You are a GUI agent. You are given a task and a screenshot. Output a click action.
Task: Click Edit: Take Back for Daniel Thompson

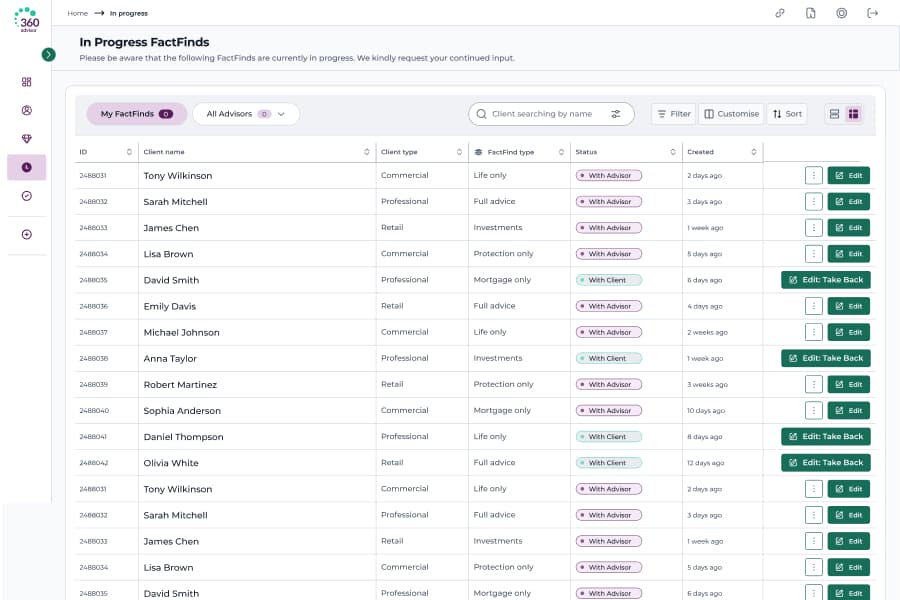825,437
